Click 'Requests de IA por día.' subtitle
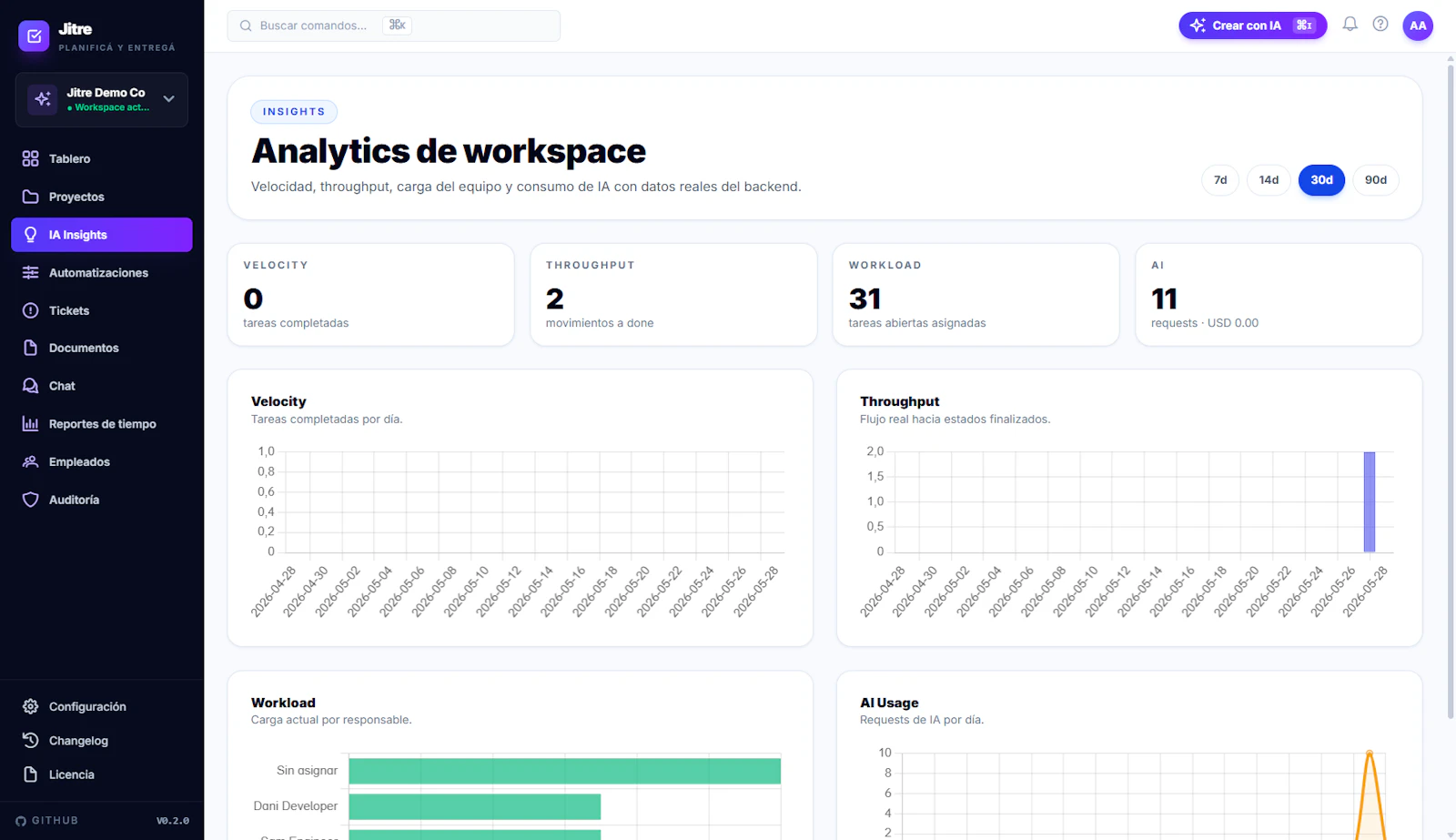1456x840 pixels. point(922,720)
